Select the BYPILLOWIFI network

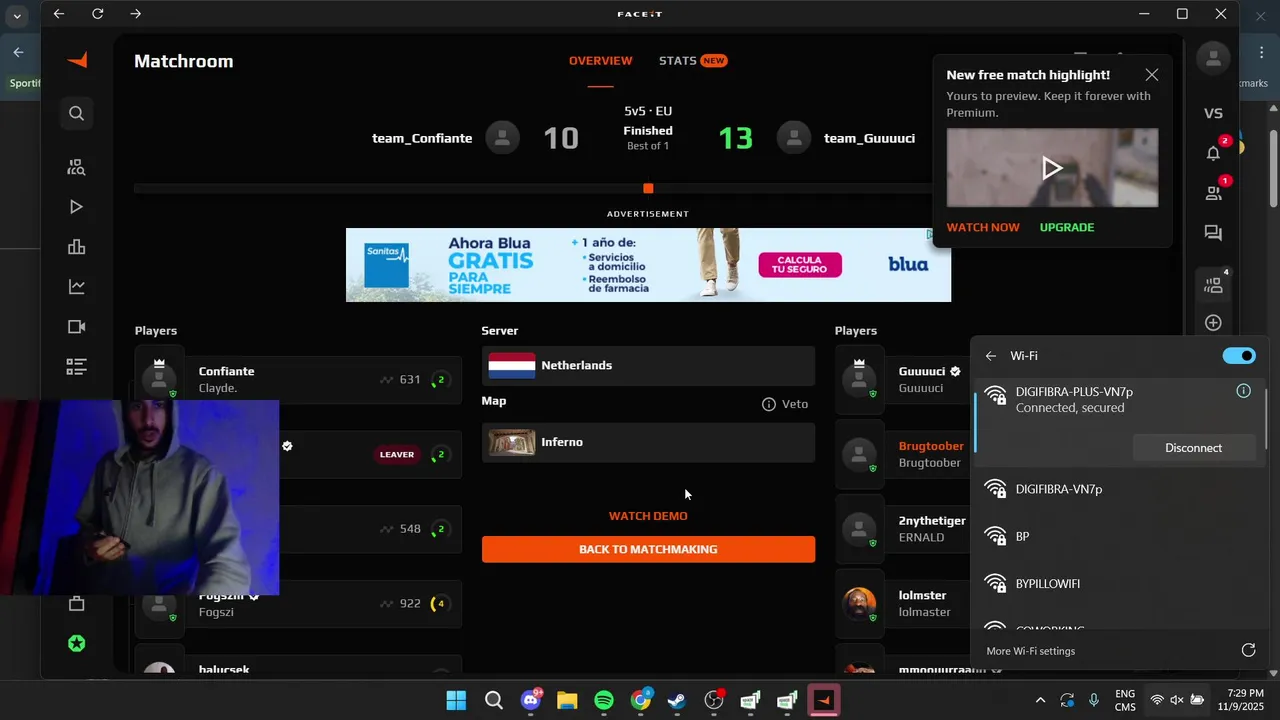click(1119, 583)
